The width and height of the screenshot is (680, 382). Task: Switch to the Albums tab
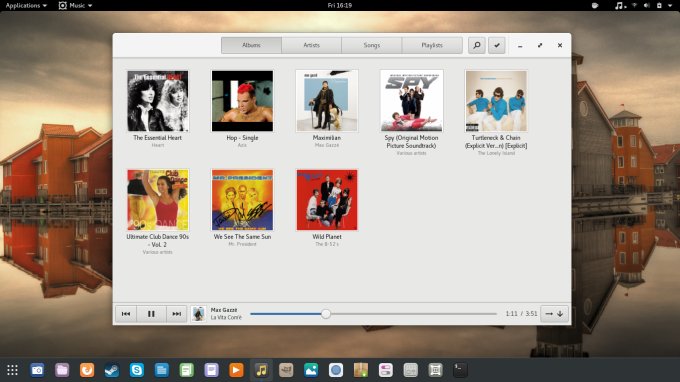tap(251, 45)
